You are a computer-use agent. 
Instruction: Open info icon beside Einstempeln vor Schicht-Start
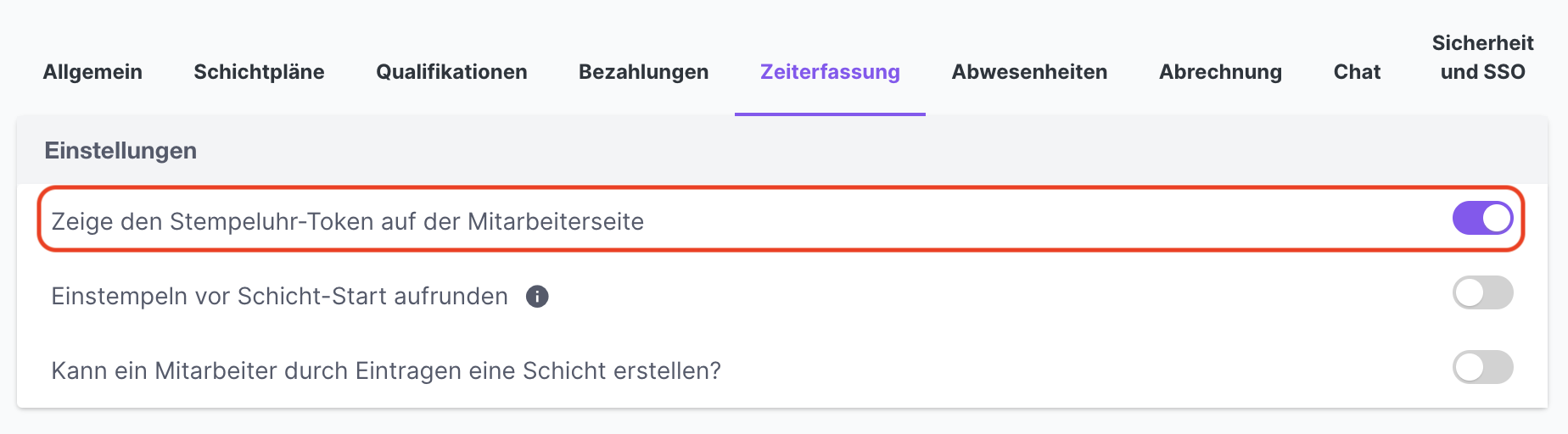pos(537,297)
